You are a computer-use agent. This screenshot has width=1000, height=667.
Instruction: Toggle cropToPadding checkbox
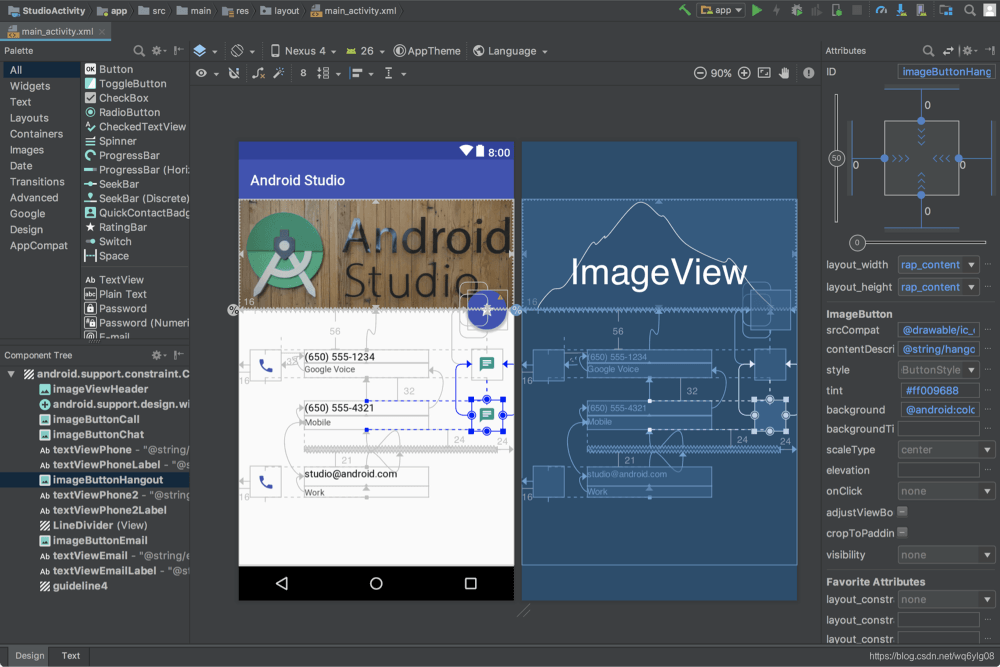pos(902,532)
